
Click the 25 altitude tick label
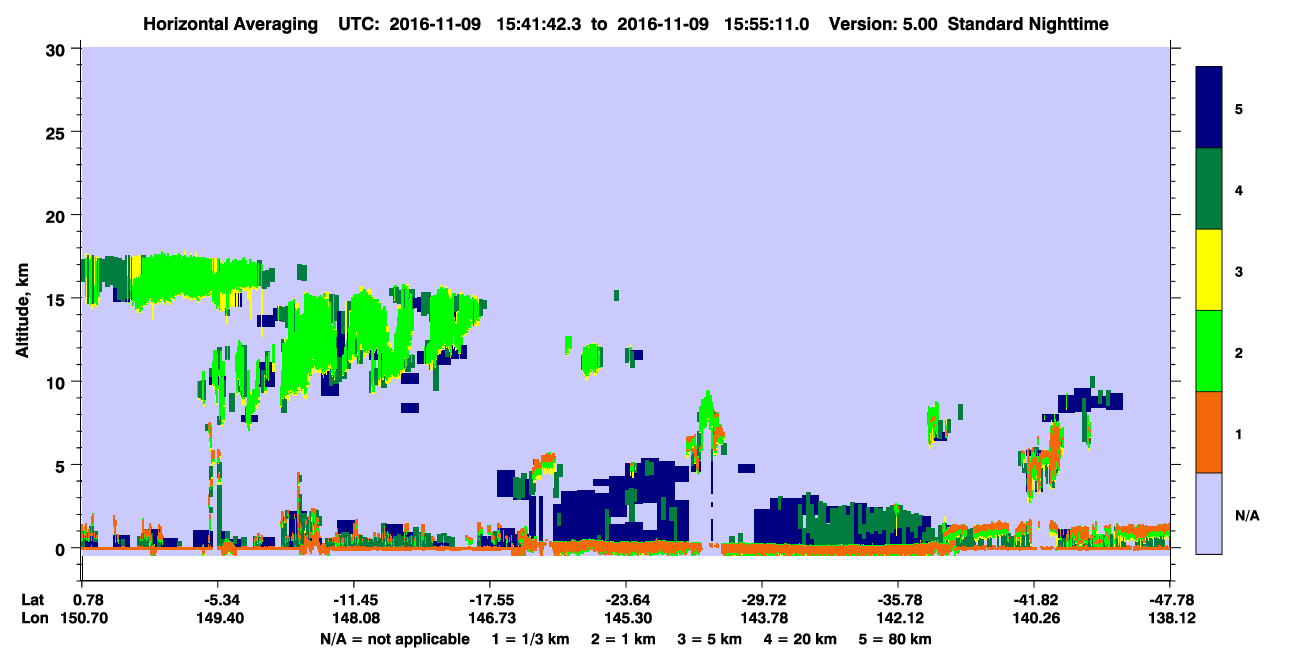[58, 132]
